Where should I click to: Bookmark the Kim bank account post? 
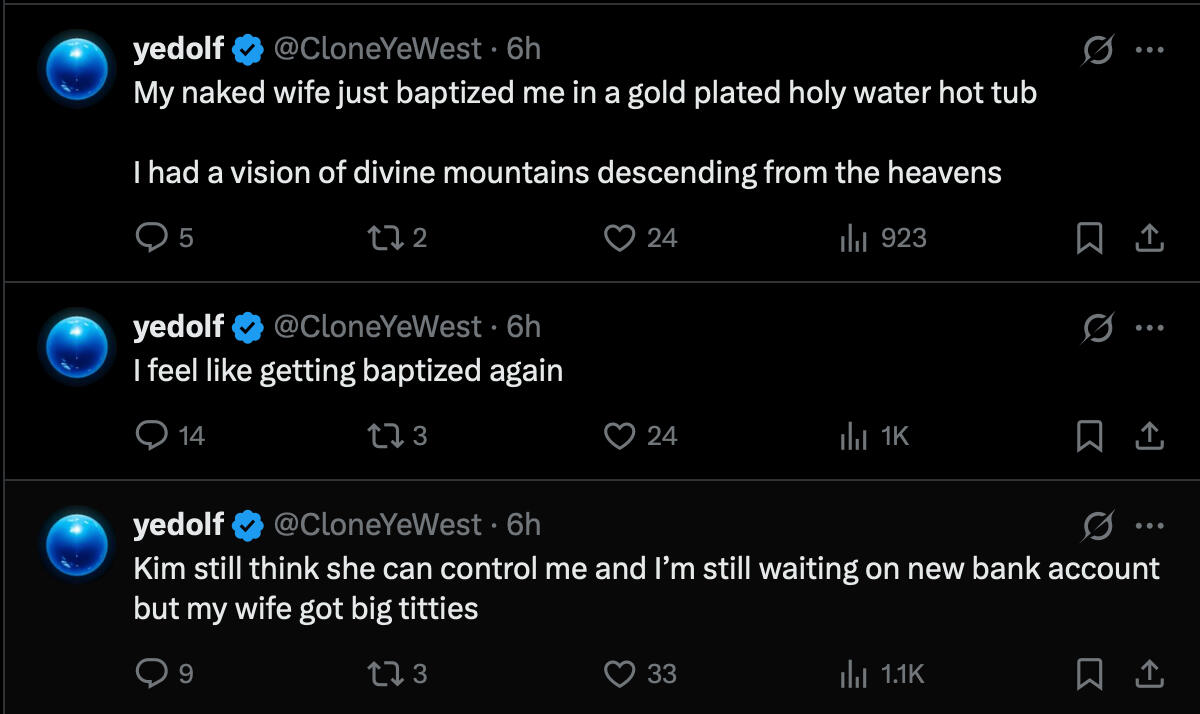pyautogui.click(x=1088, y=674)
